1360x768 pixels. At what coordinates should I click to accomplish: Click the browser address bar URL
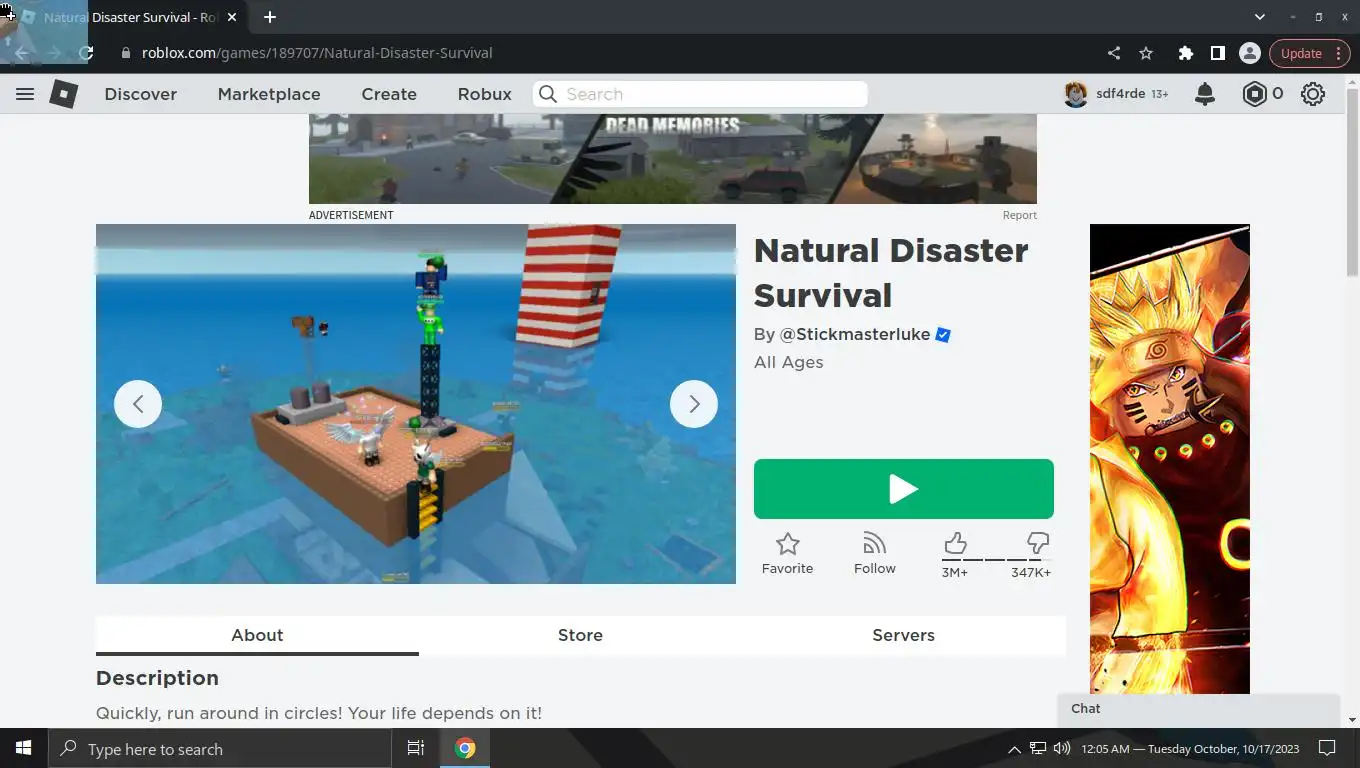pyautogui.click(x=317, y=53)
